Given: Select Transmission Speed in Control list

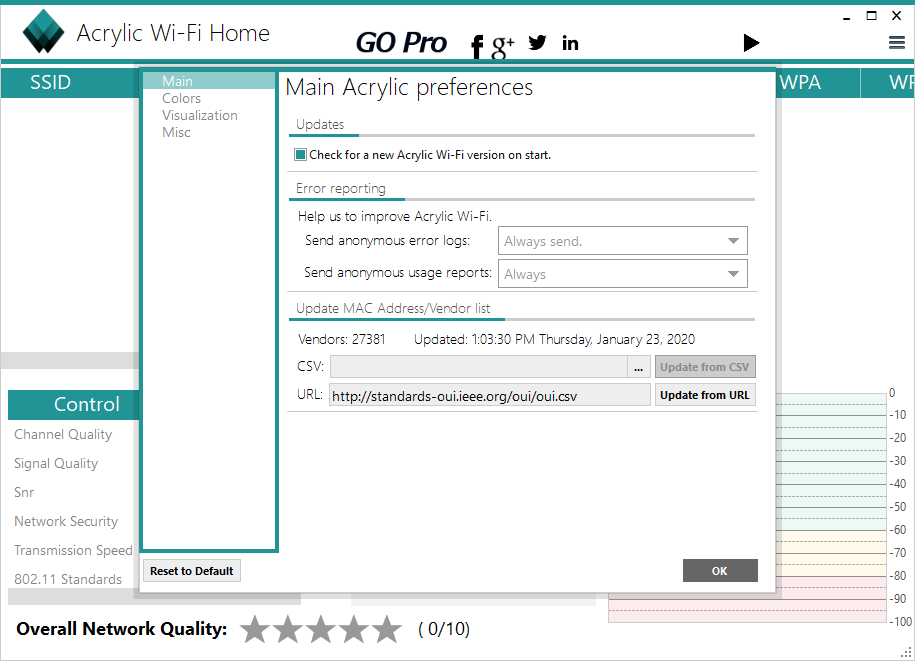Looking at the screenshot, I should [x=74, y=550].
